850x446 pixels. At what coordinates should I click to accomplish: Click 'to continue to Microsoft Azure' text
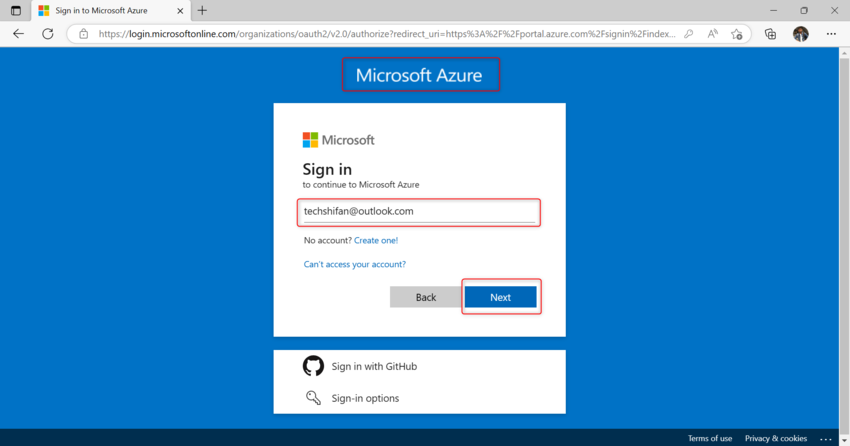click(360, 185)
